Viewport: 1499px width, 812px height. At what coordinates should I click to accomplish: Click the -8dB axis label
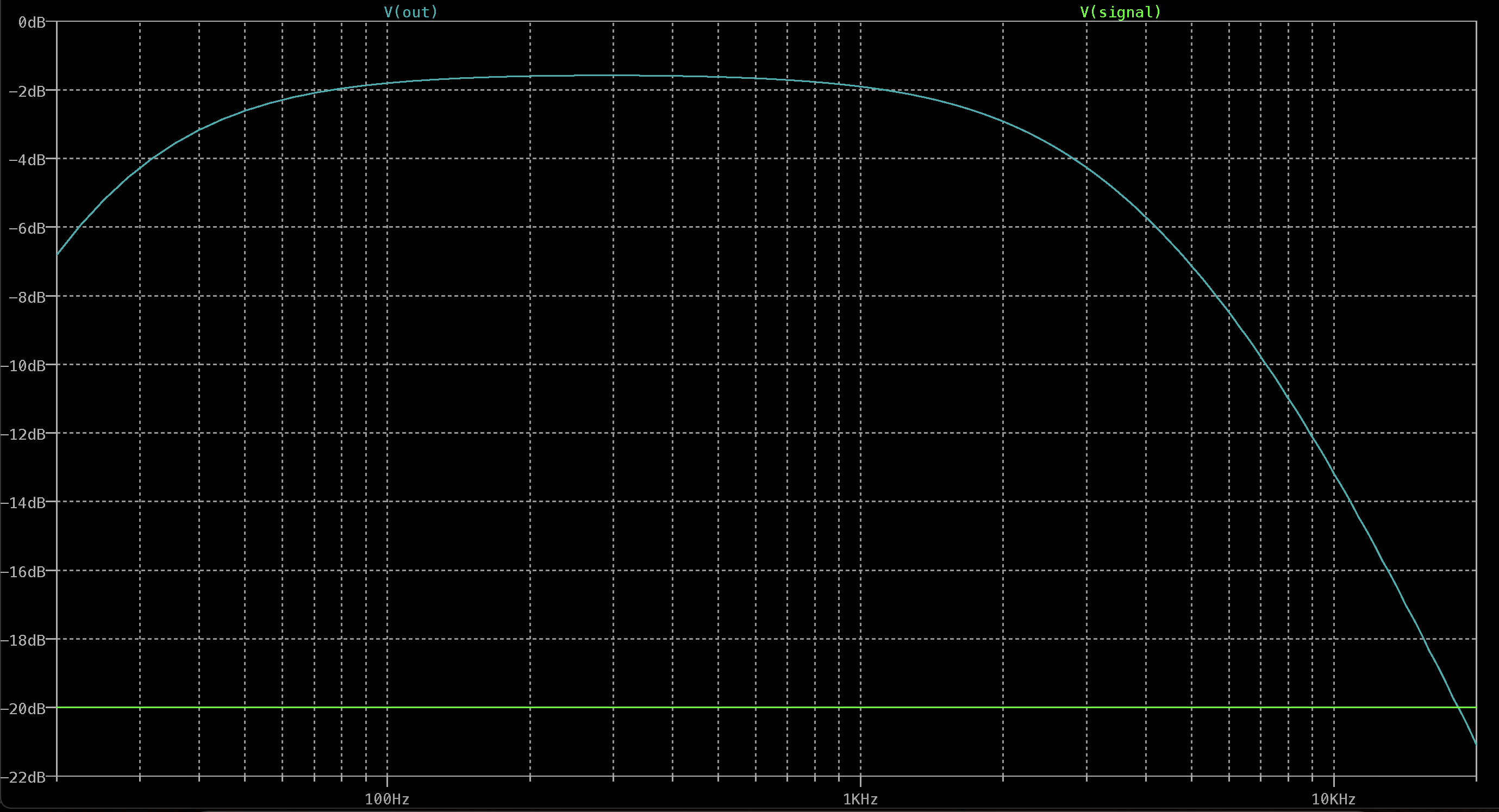pyautogui.click(x=27, y=297)
